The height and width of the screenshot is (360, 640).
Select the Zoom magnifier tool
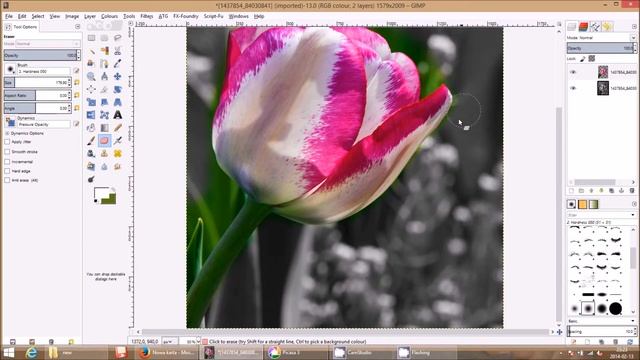pyautogui.click(x=91, y=76)
